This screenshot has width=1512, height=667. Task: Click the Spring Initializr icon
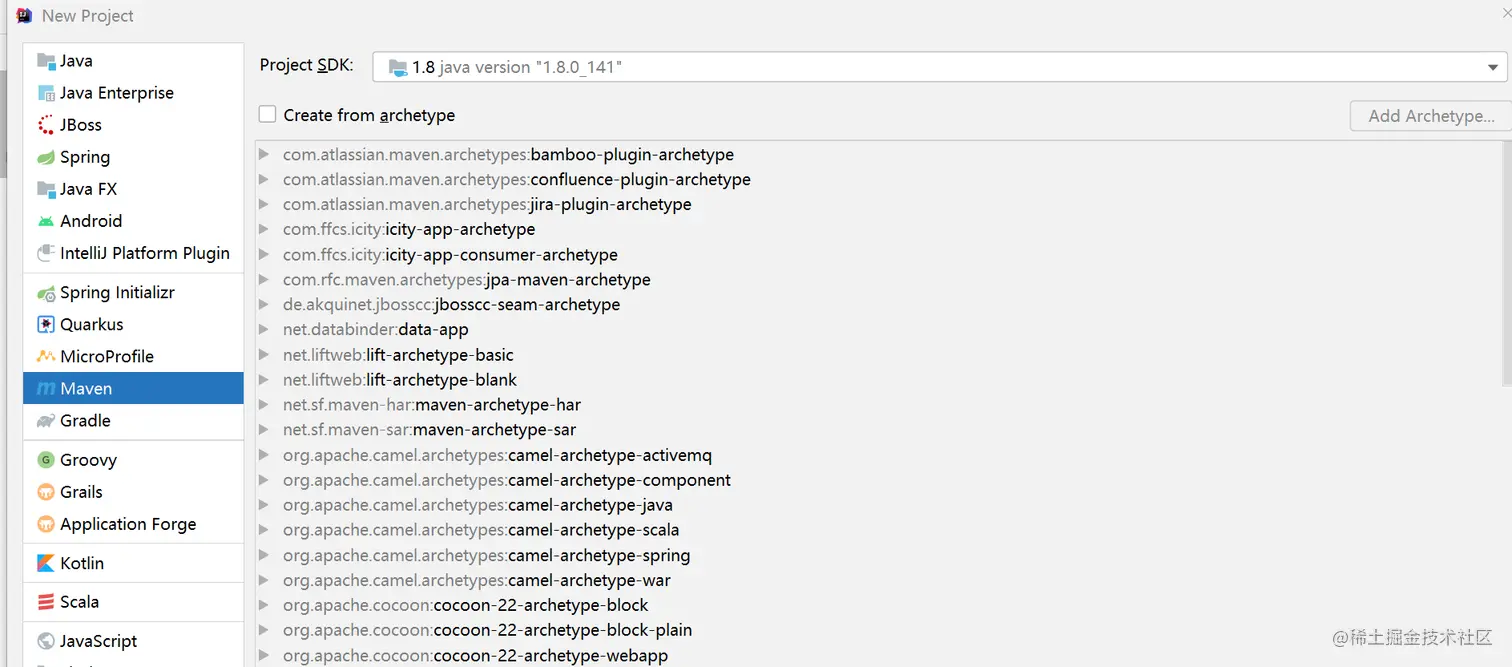(46, 293)
